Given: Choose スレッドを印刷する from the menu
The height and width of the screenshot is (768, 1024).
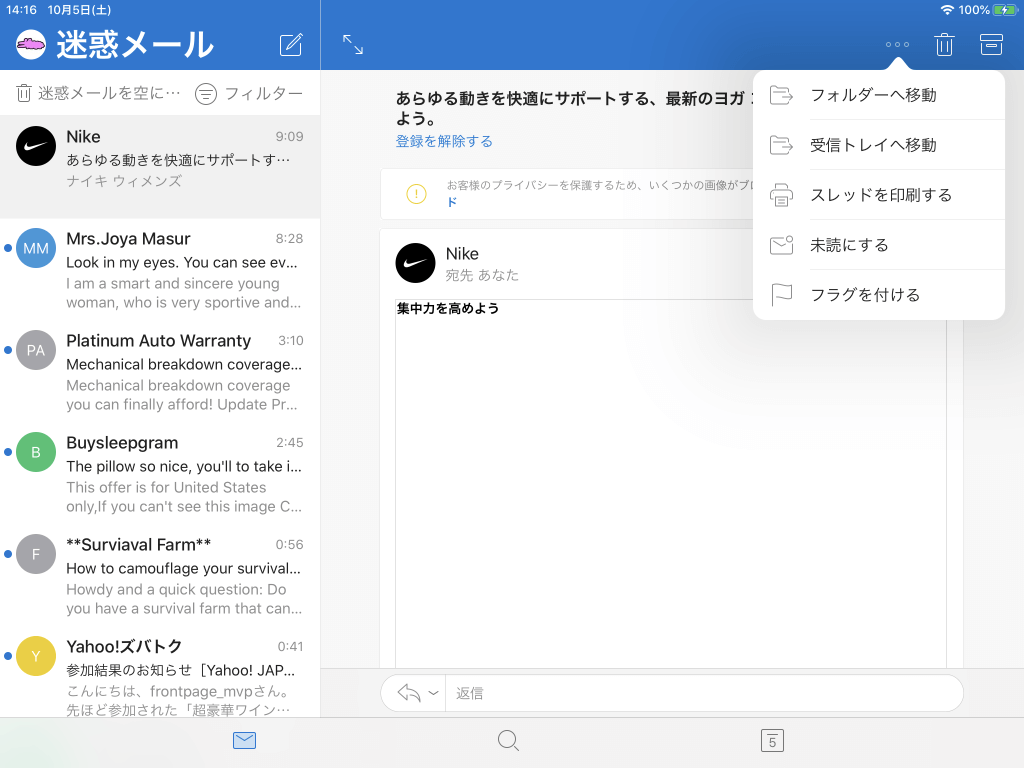Looking at the screenshot, I should [x=878, y=195].
